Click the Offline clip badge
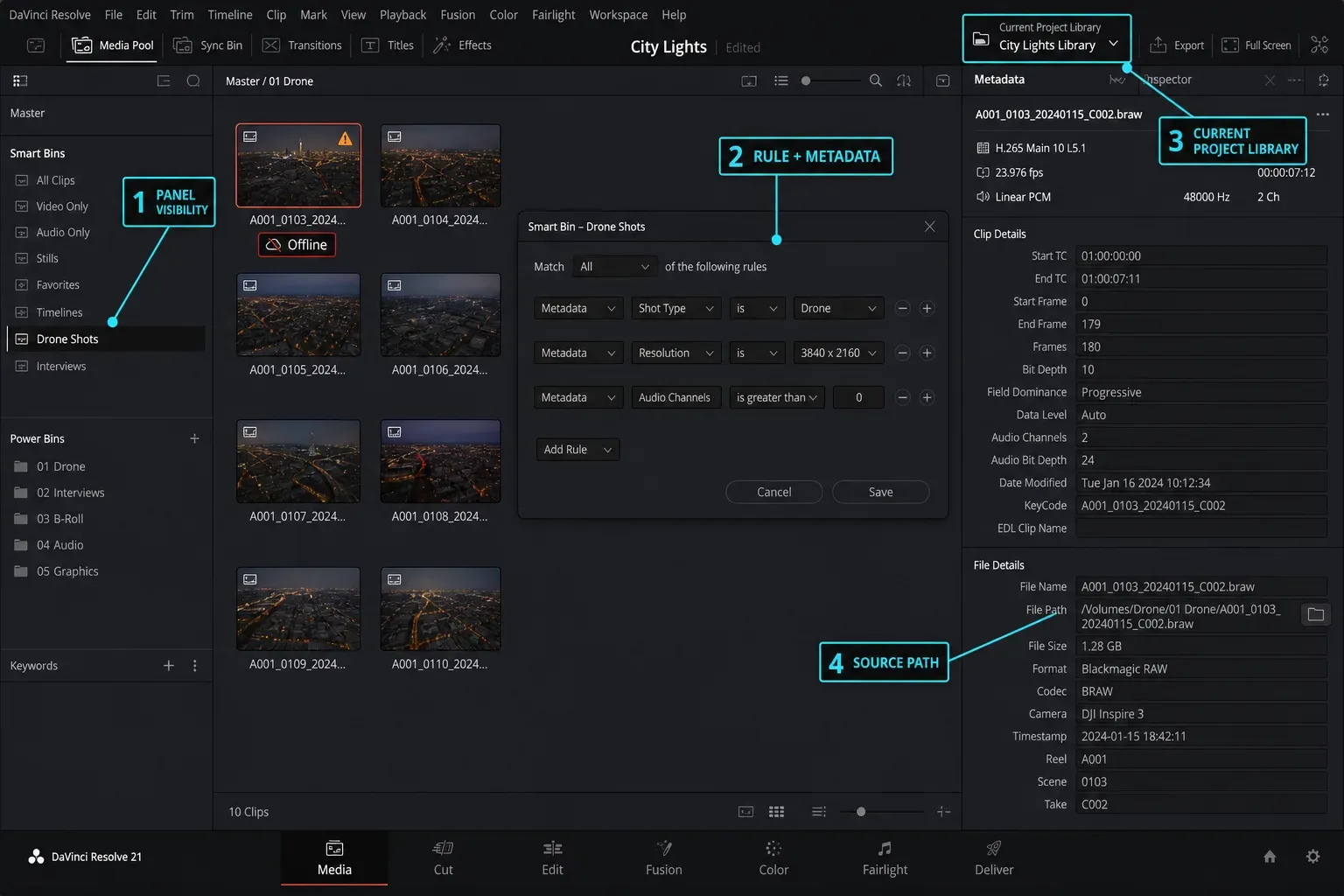1344x896 pixels. 297,245
